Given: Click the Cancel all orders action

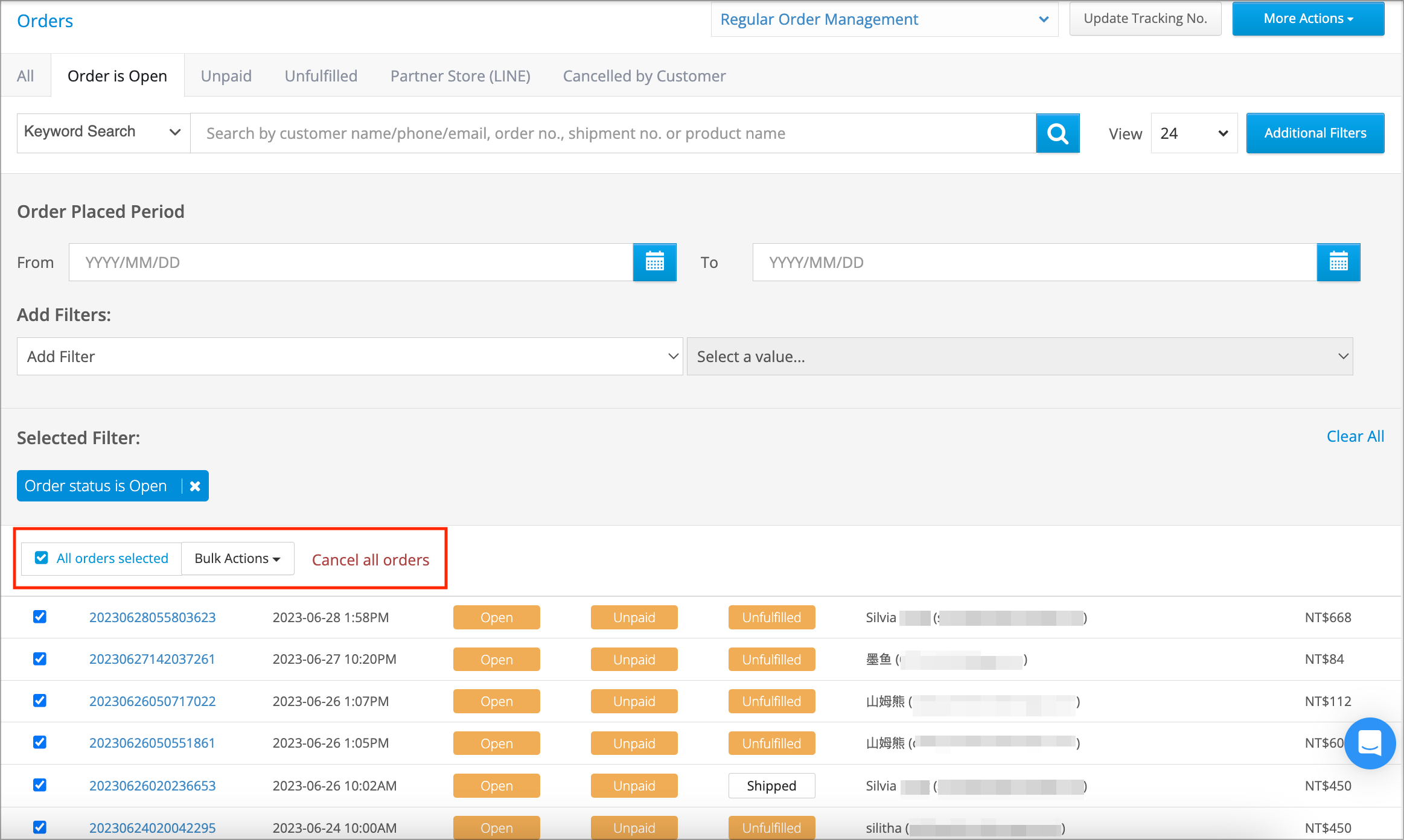Looking at the screenshot, I should (370, 559).
